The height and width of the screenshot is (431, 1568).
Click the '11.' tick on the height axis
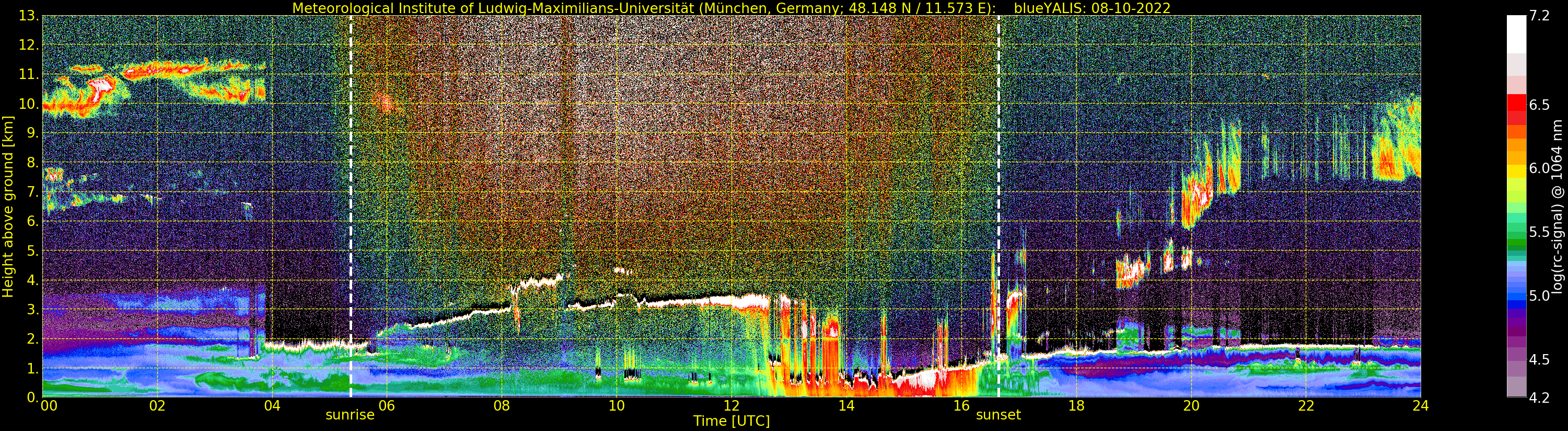29,74
